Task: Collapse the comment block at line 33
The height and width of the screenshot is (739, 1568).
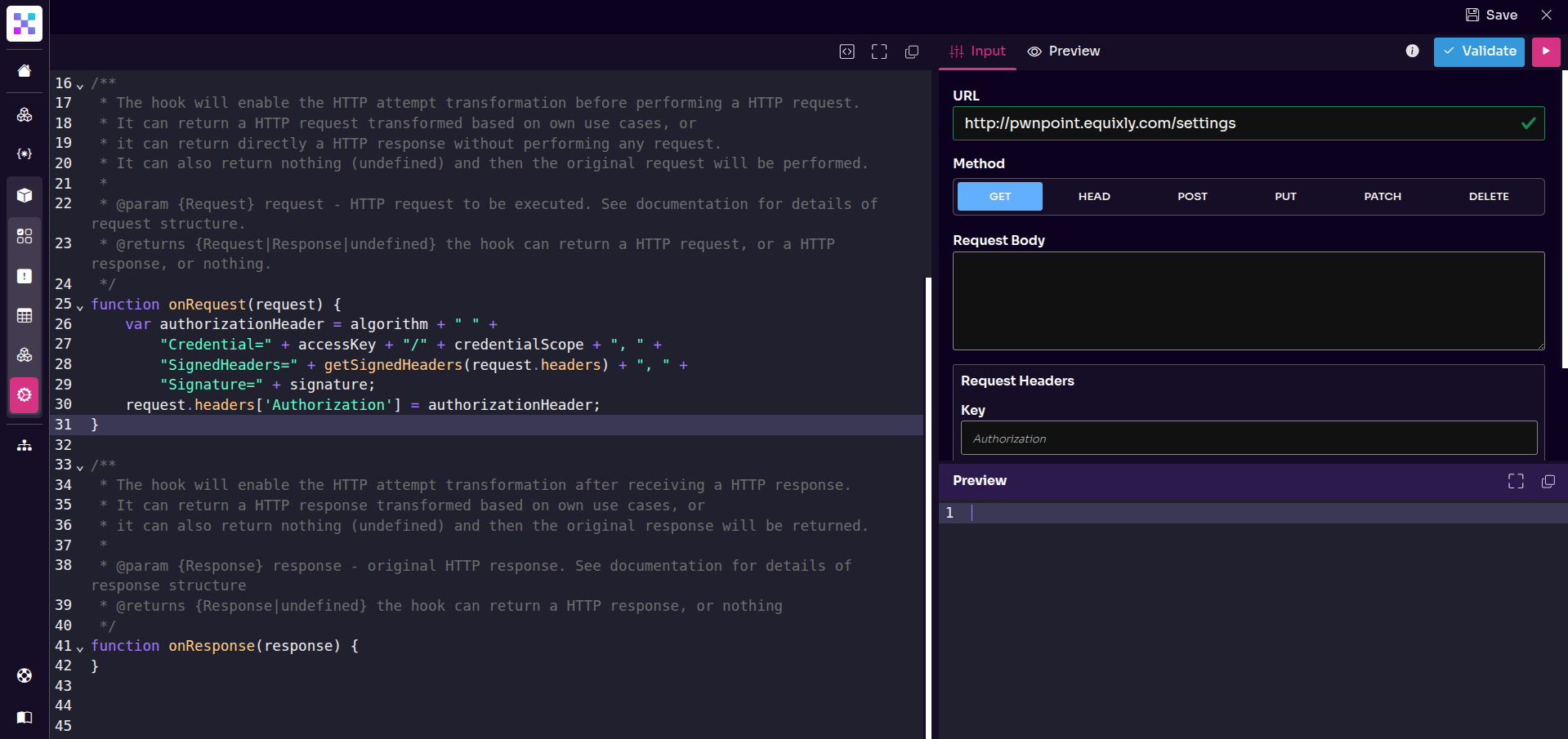Action: point(80,467)
